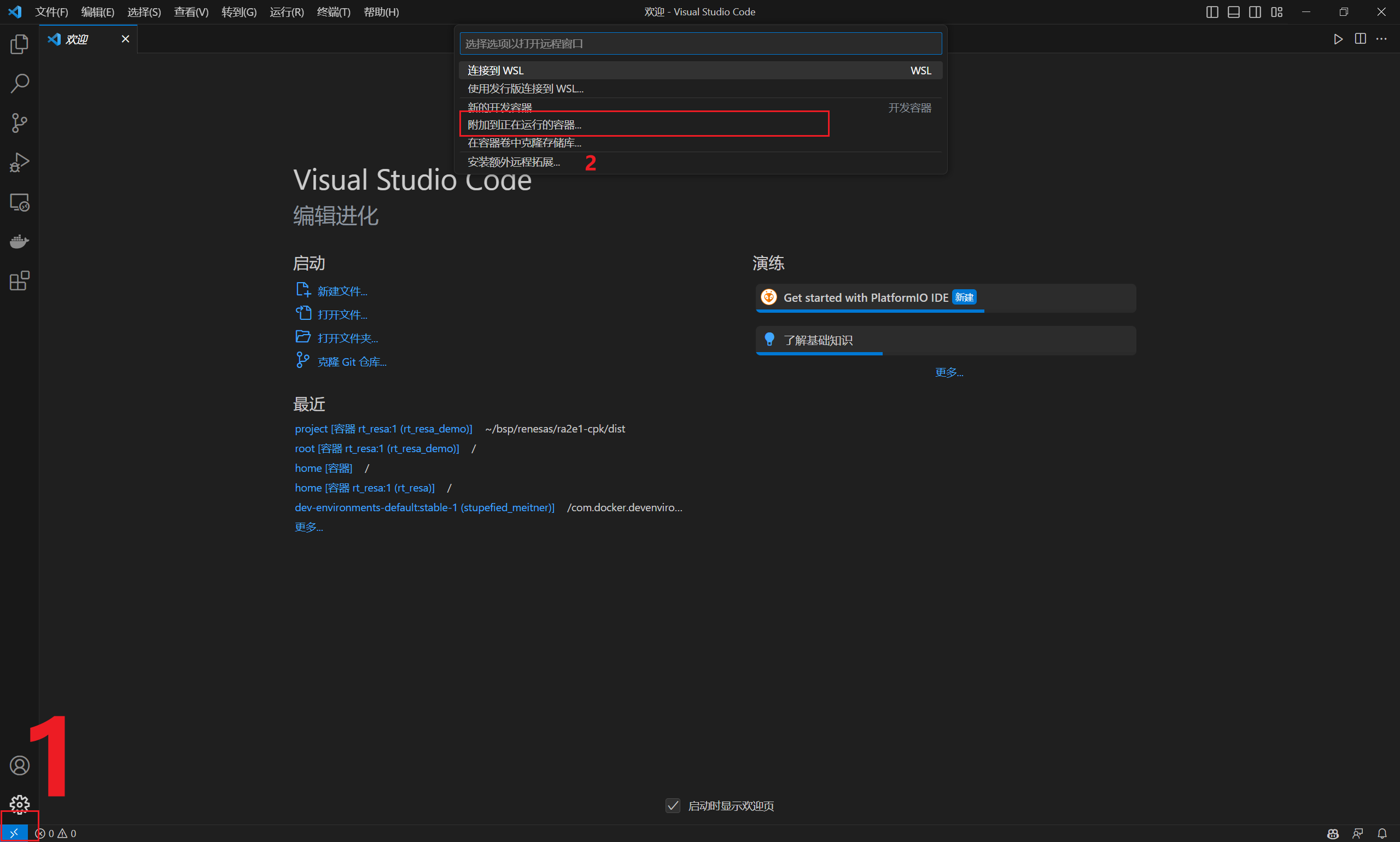Choose 安装额外远程拓展... option

coord(701,162)
